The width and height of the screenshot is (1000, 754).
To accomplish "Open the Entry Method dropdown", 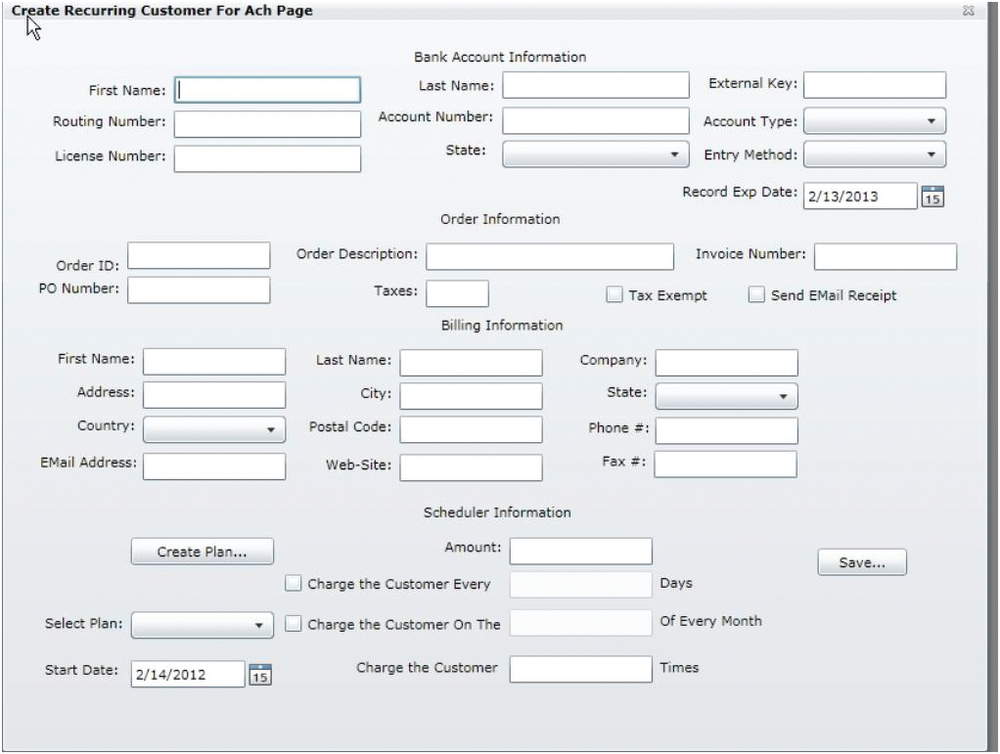I will coord(930,155).
